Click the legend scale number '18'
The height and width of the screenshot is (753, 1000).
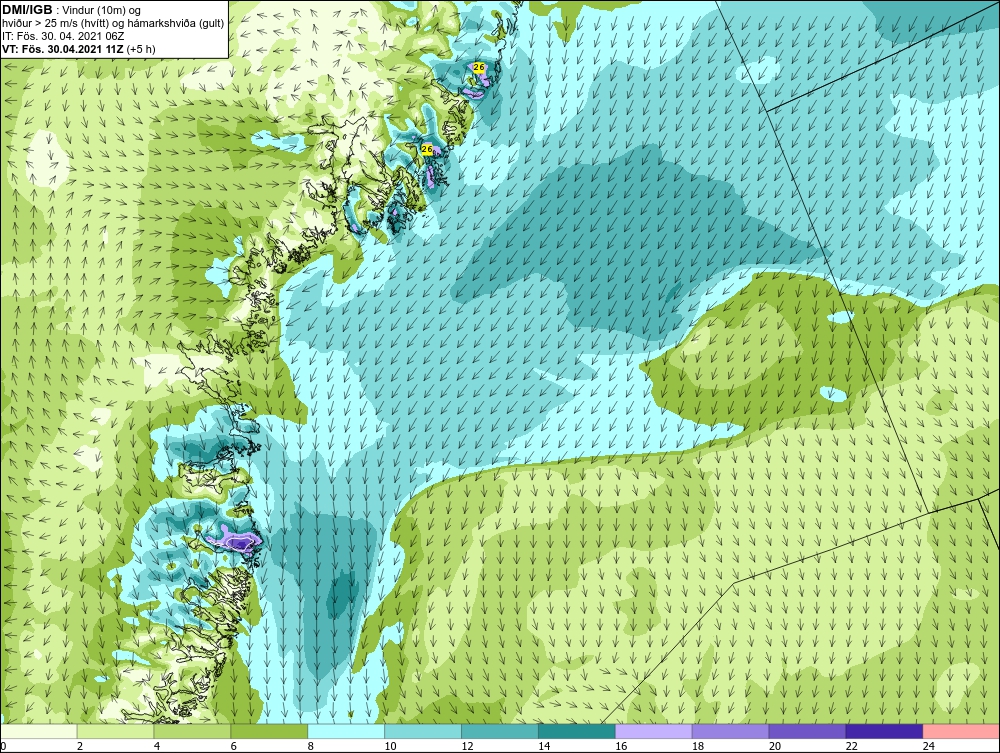(698, 746)
